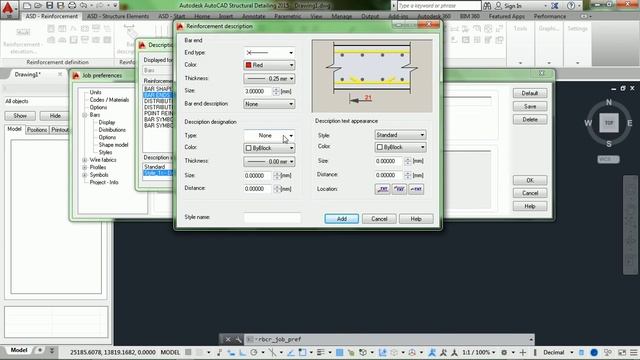Open the 1:1 / 100% annotation scale dropdown
The height and width of the screenshot is (360, 640).
point(479,352)
